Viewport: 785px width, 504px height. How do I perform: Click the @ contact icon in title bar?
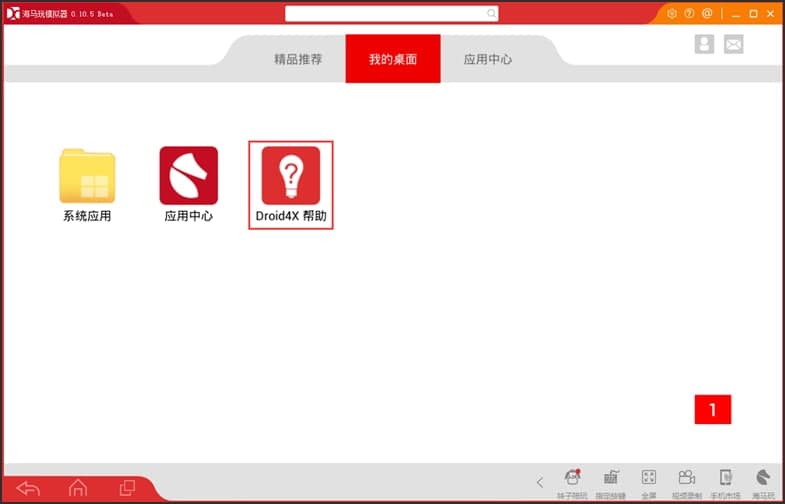(707, 14)
